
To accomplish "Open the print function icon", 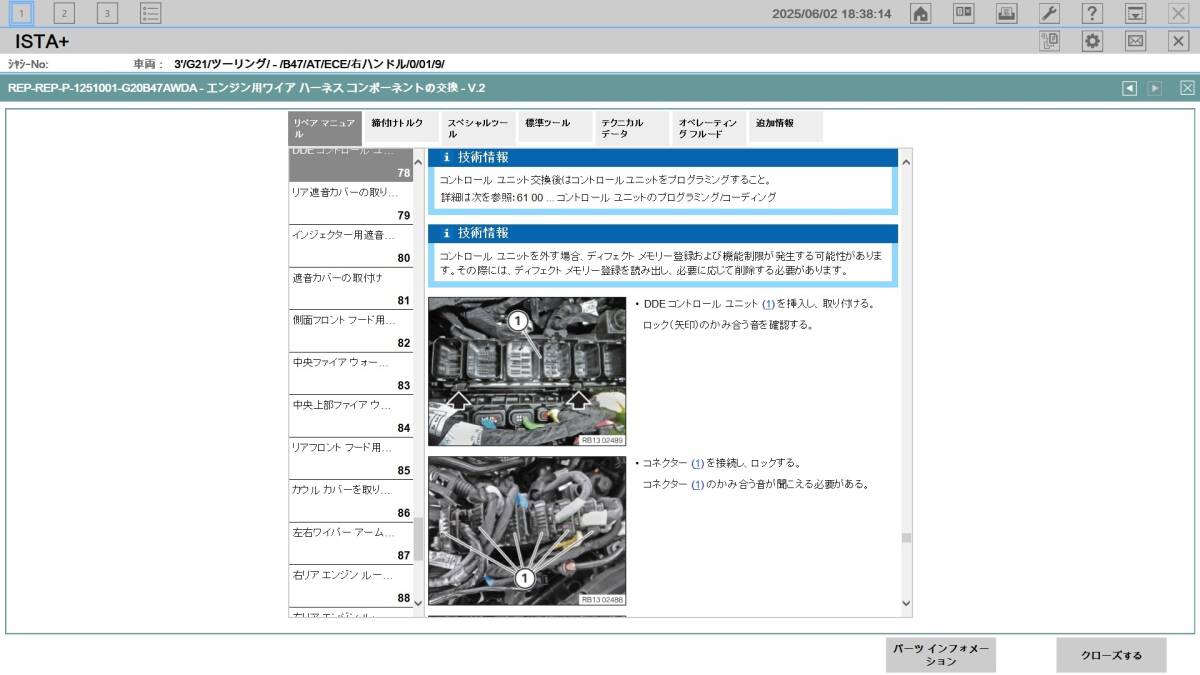I will (1005, 14).
